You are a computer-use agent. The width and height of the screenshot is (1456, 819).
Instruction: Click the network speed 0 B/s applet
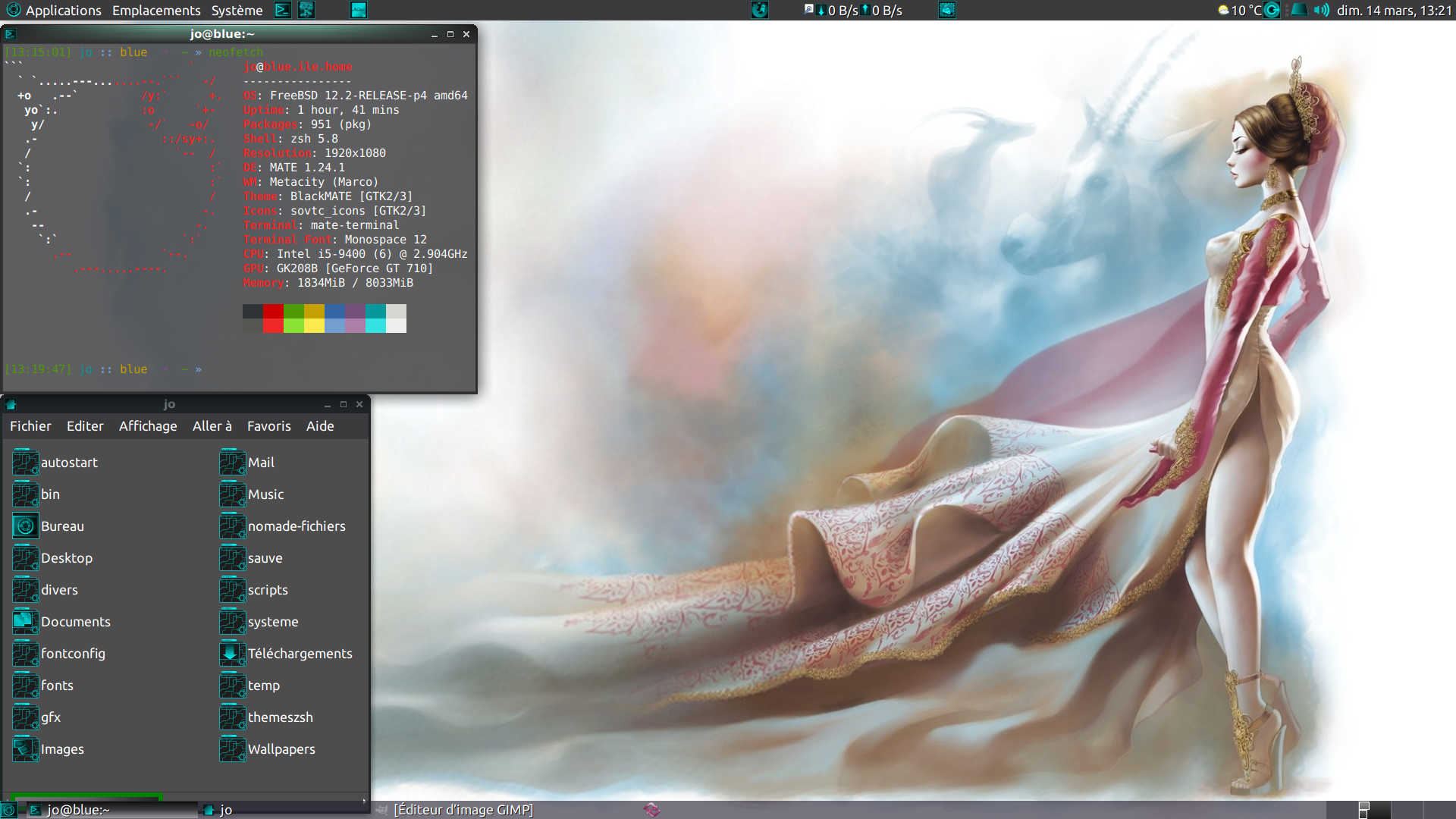pos(853,10)
